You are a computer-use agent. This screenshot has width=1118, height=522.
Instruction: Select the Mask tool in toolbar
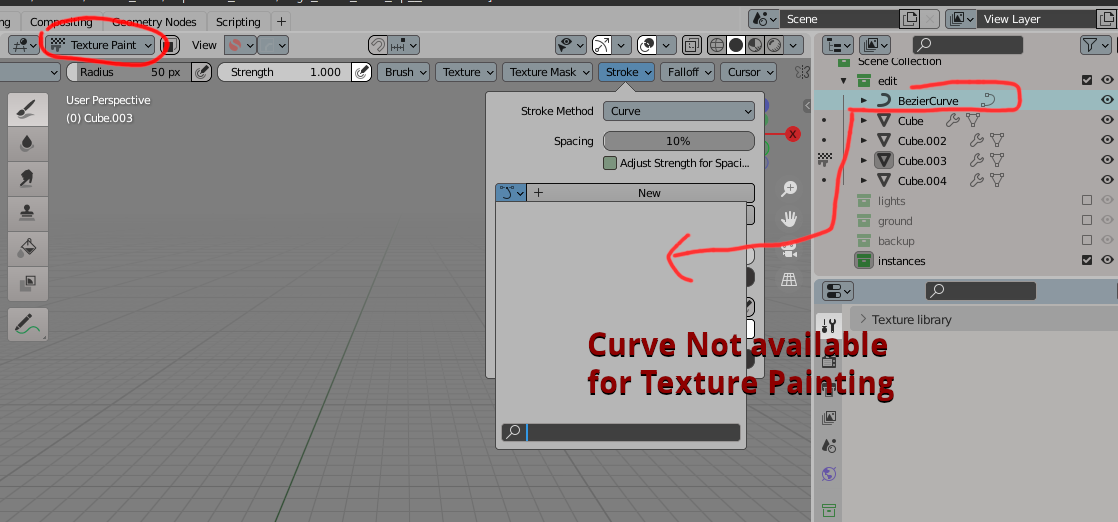(28, 282)
